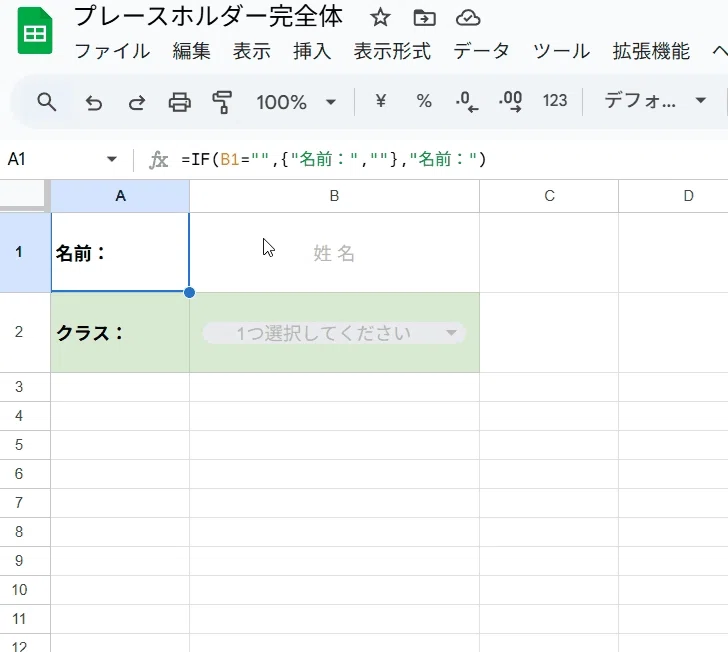Open the 123 number formats menu
This screenshot has width=728, height=652.
click(555, 100)
